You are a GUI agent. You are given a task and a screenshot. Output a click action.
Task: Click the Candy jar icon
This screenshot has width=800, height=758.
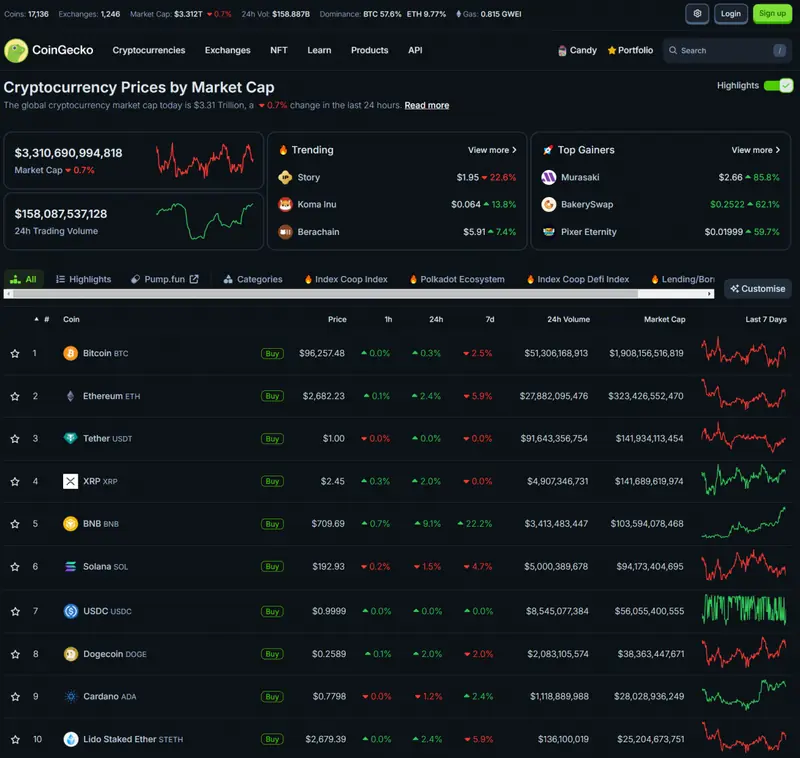(x=562, y=50)
